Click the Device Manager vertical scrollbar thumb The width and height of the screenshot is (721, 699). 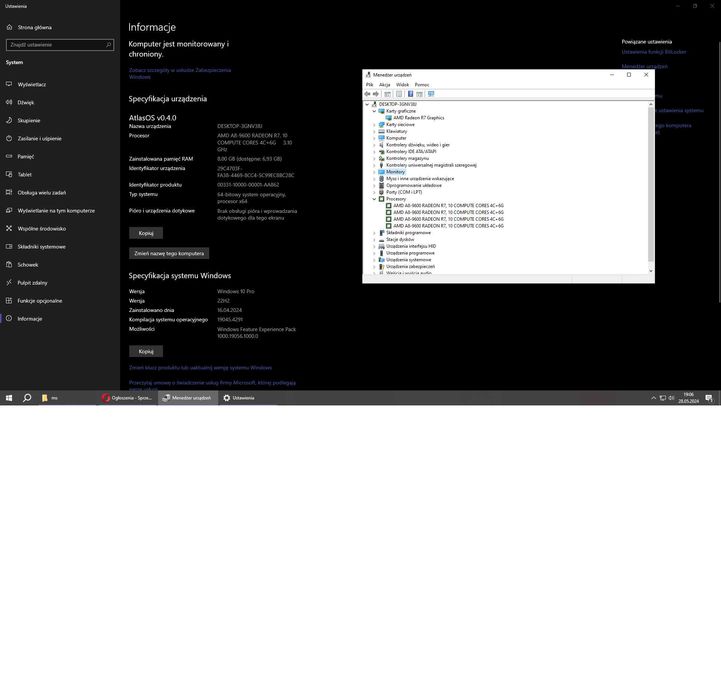651,184
